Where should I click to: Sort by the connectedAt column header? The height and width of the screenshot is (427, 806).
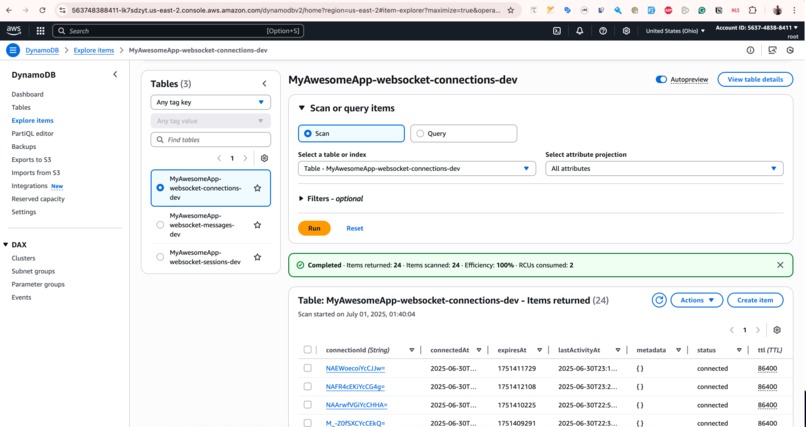click(450, 350)
